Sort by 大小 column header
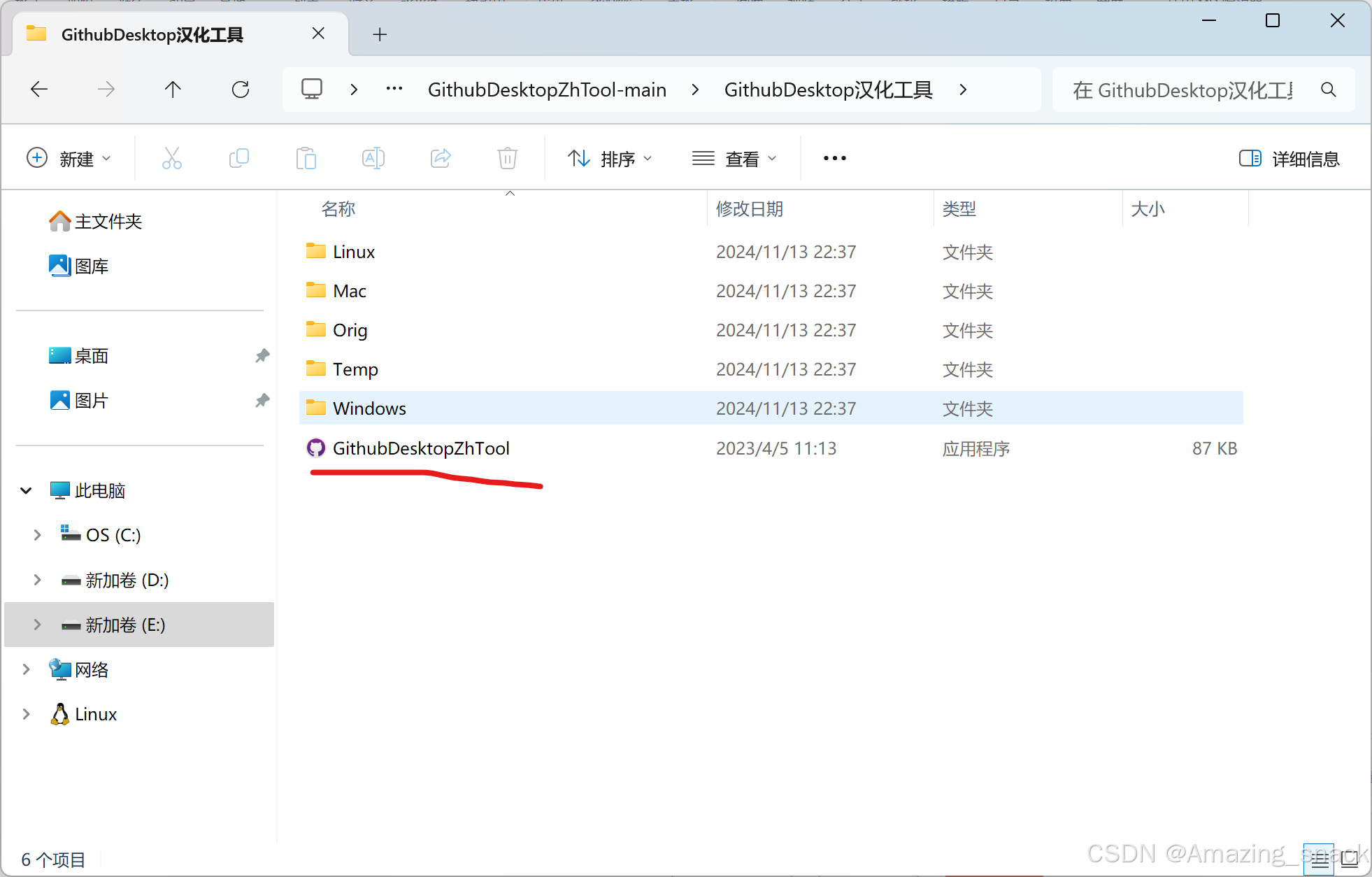The width and height of the screenshot is (1372, 877). click(x=1148, y=208)
